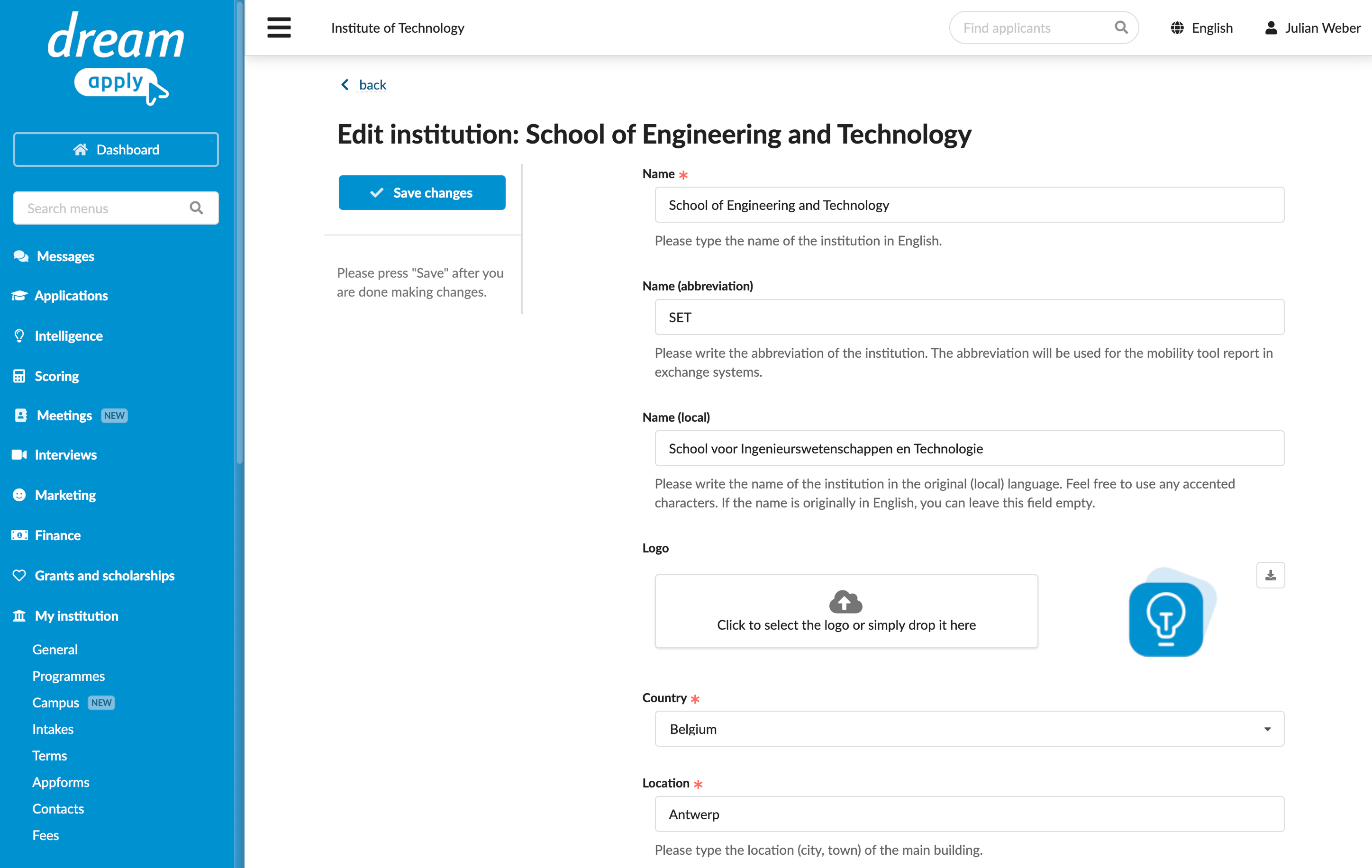Click the globe language icon
This screenshot has width=1372, height=868.
tap(1177, 28)
